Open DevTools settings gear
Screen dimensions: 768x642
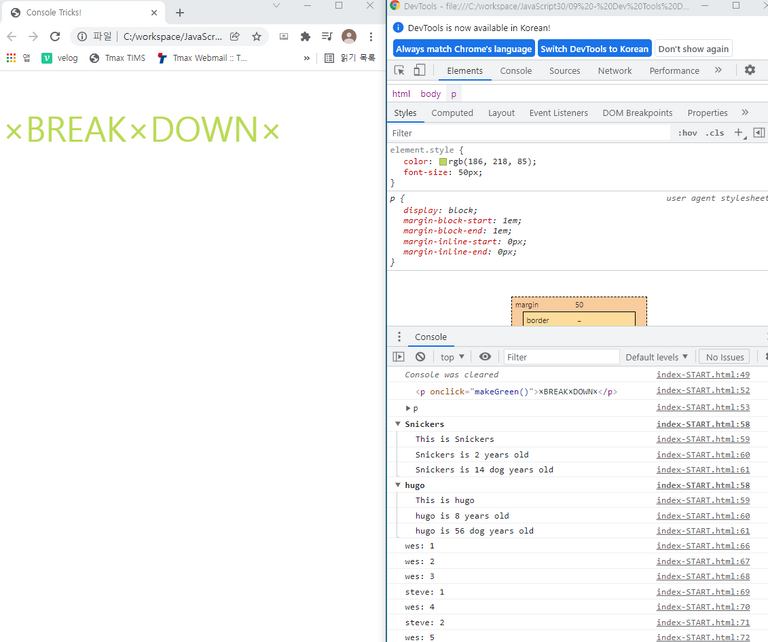pos(750,70)
